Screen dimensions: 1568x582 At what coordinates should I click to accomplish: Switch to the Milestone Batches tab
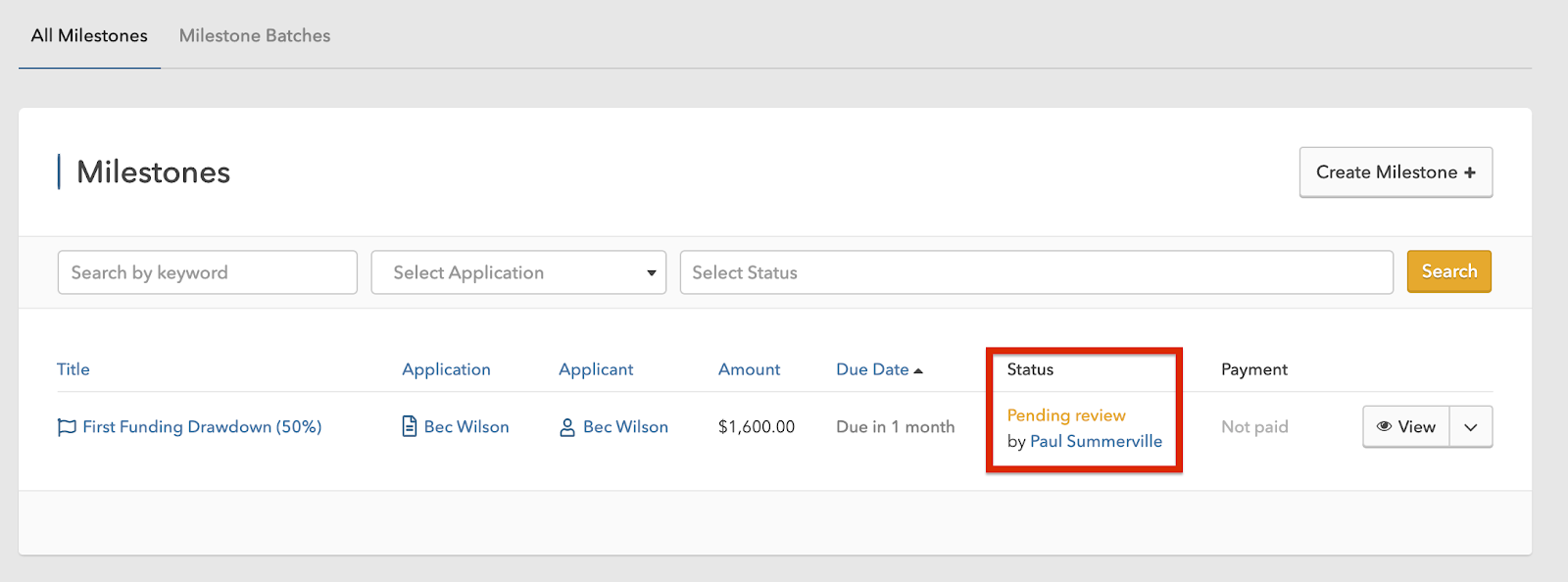point(255,36)
